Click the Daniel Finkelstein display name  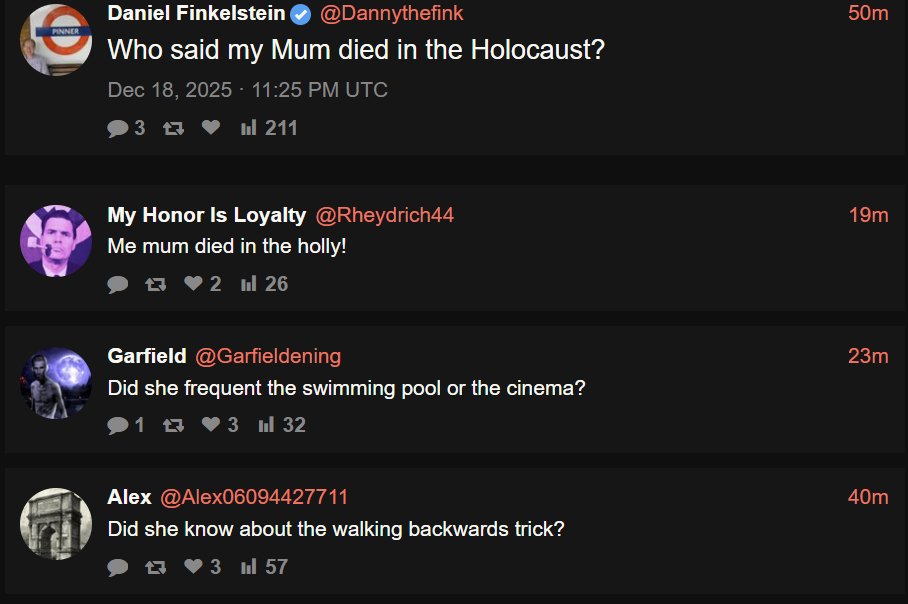[196, 13]
